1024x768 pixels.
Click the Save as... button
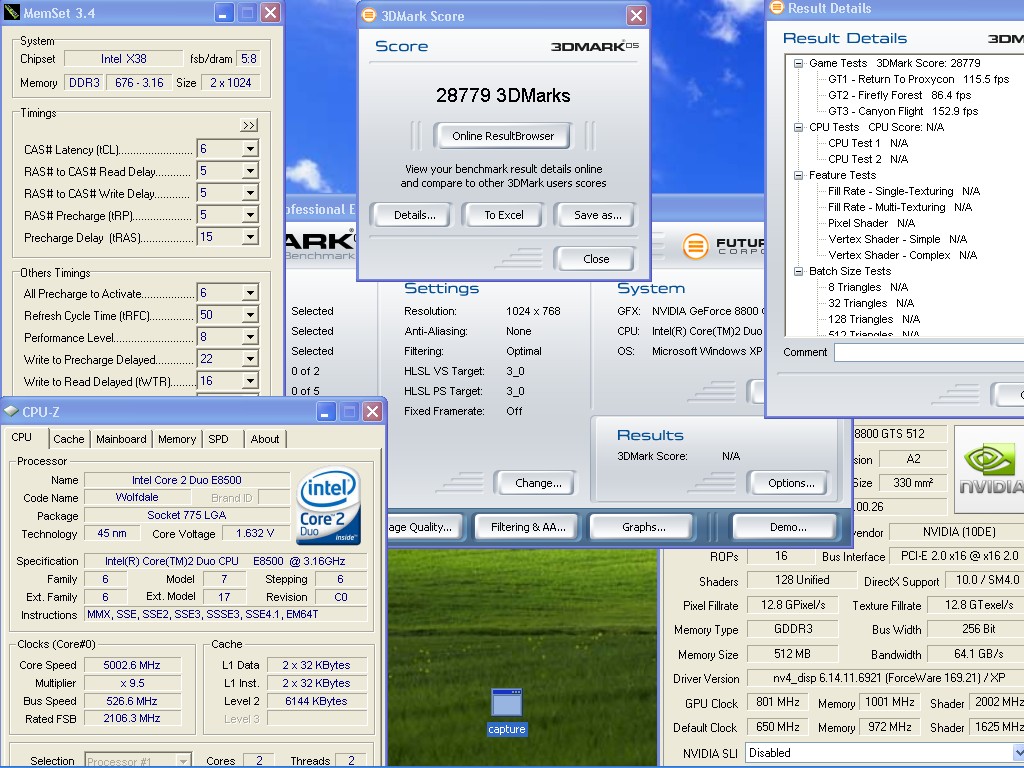[597, 215]
